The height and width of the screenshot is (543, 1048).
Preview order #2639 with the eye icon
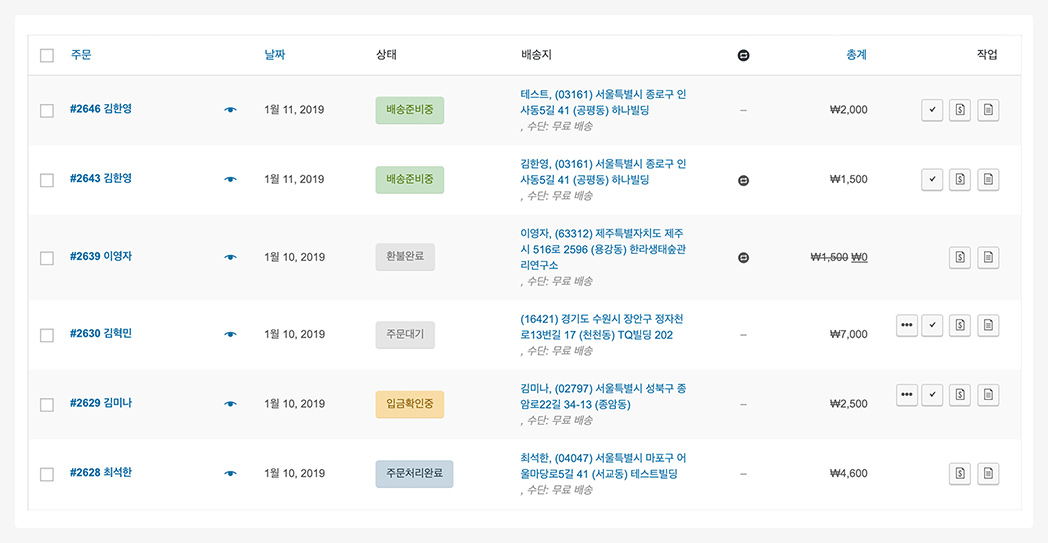point(231,257)
